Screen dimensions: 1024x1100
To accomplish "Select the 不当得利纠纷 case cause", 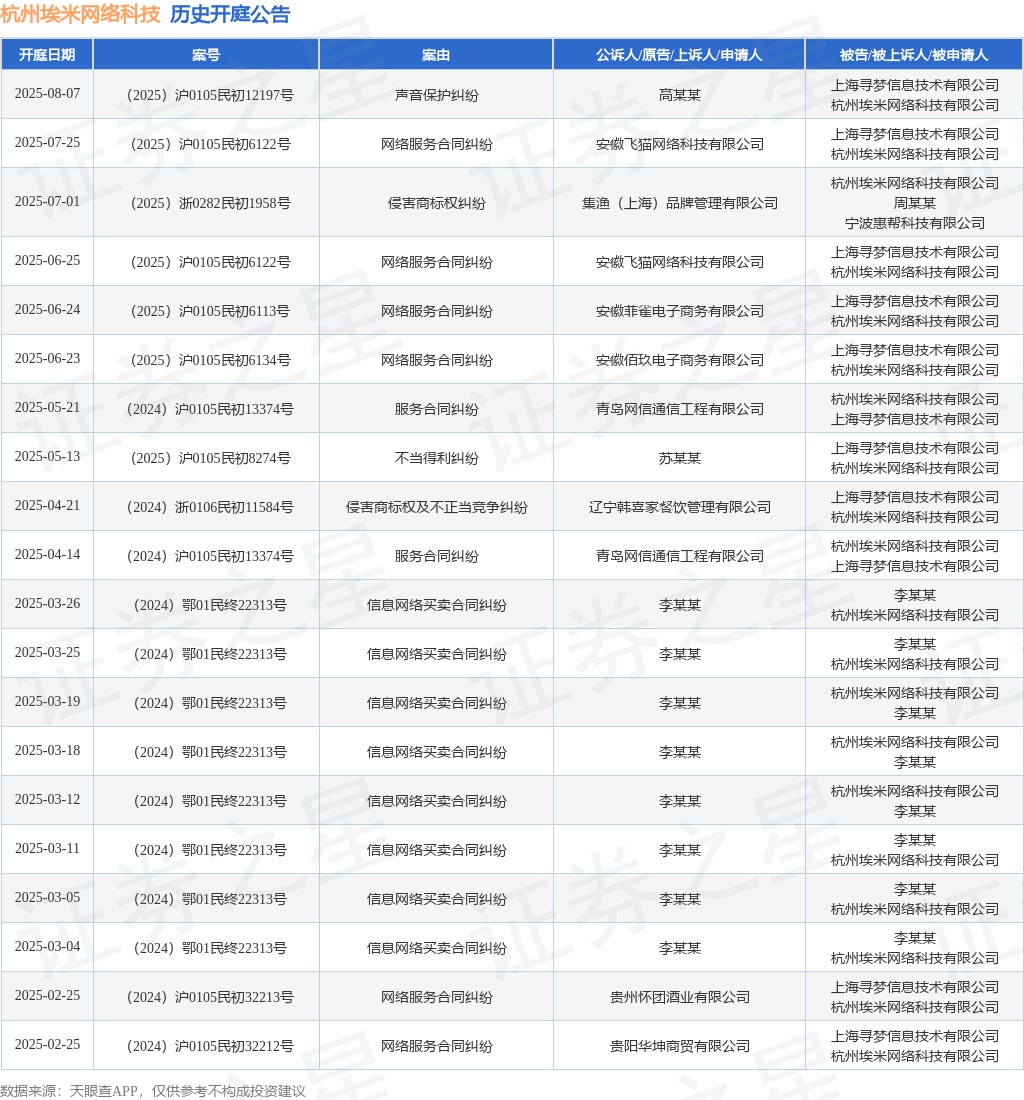I will [436, 458].
